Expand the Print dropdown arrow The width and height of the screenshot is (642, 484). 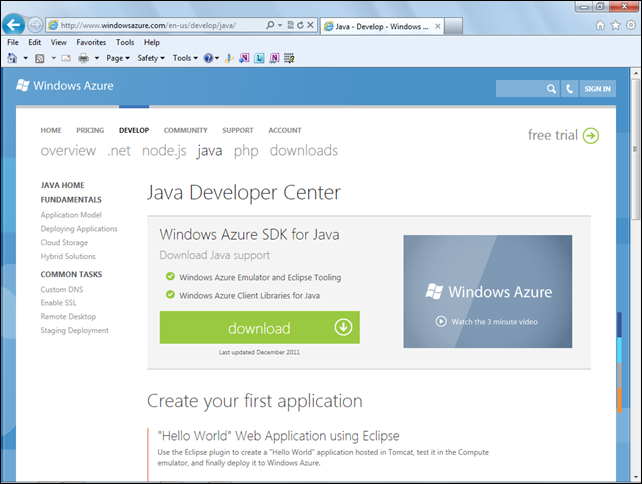[x=97, y=58]
